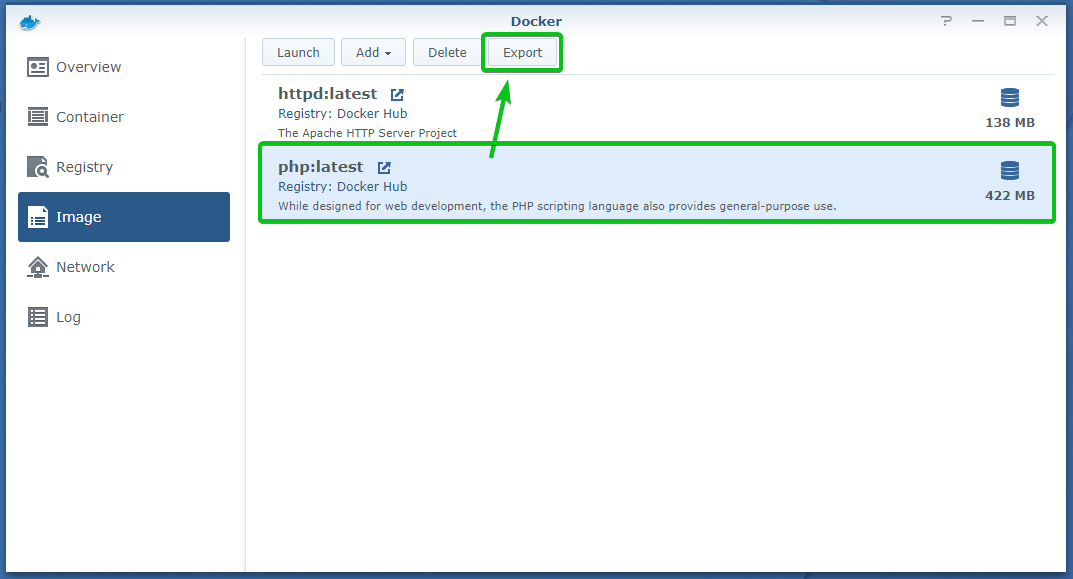This screenshot has height=579, width=1073.
Task: Click 'Registry: Docker Hub' under php:latest
Action: coord(342,187)
